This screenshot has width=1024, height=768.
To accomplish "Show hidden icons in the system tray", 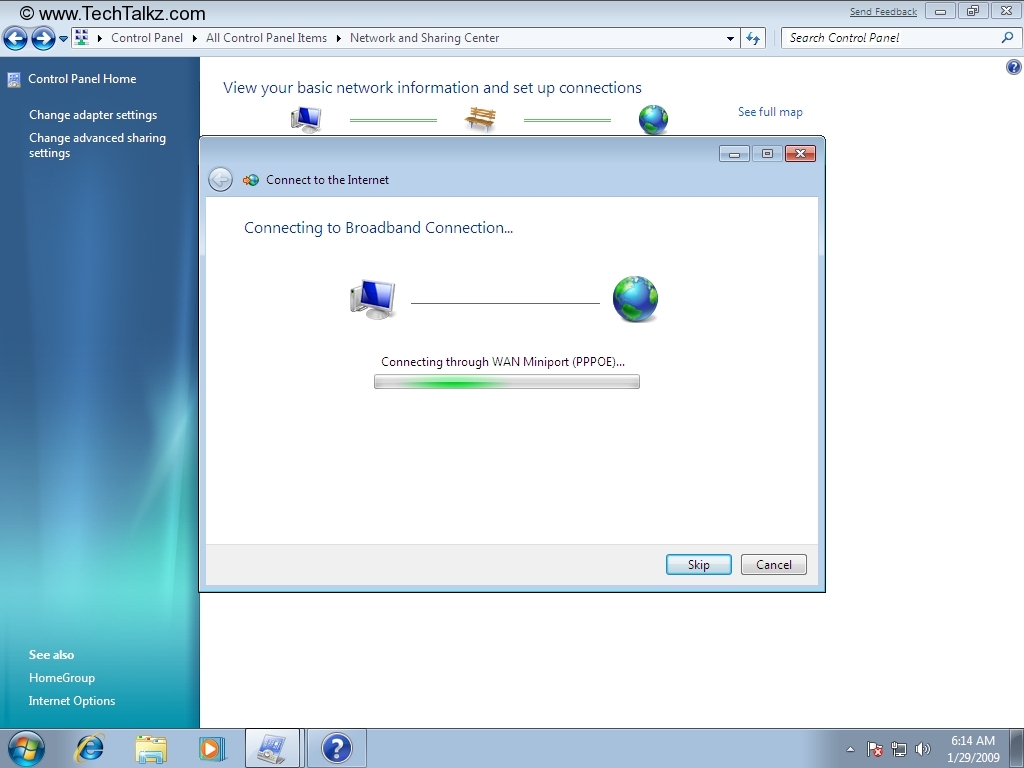I will pos(850,749).
